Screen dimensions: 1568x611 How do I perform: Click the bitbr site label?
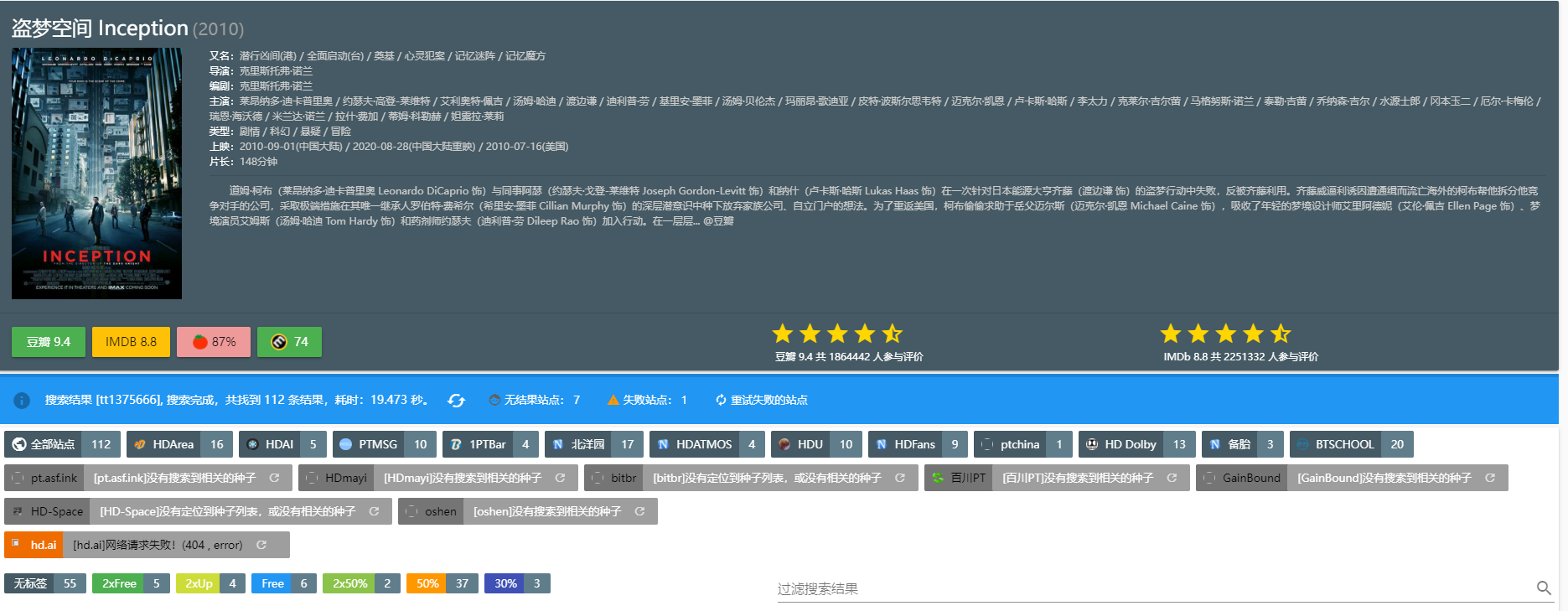coord(614,478)
